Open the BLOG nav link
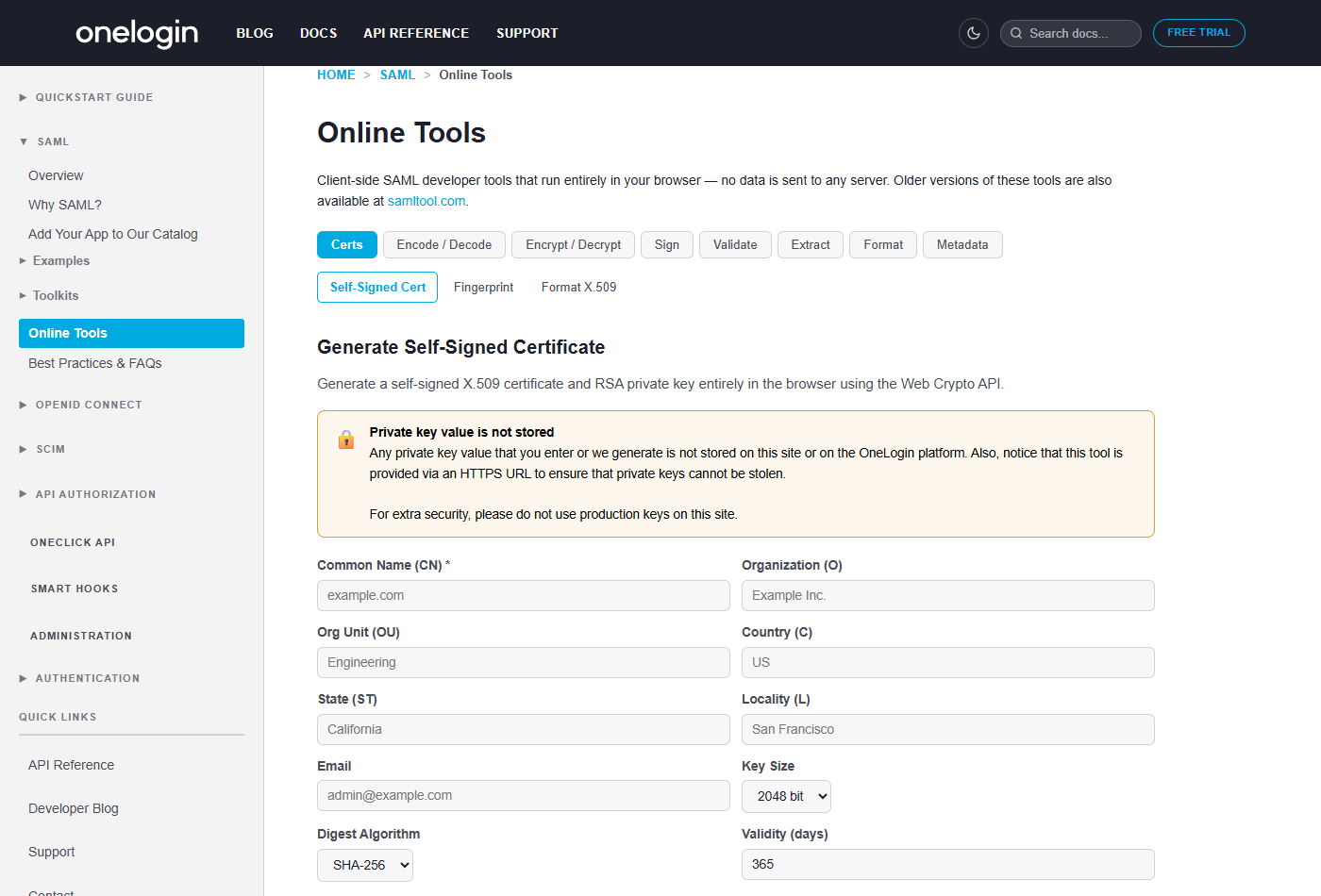Viewport: 1321px width, 896px height. coord(255,33)
